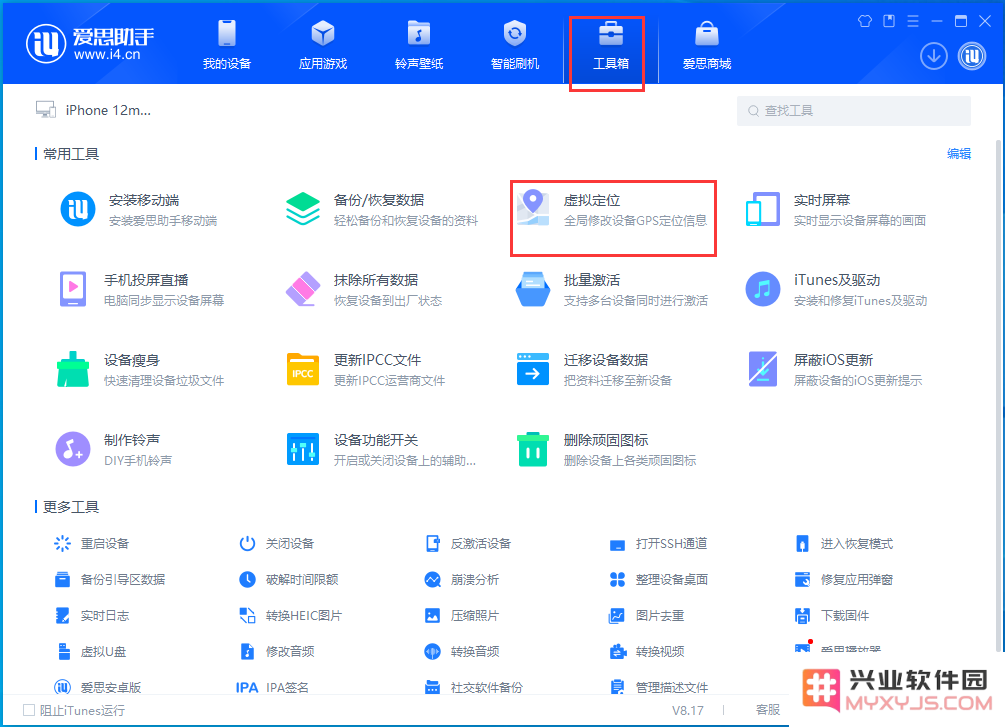This screenshot has width=1005, height=727.
Task: Open the 爱思商城 tab
Action: click(707, 45)
